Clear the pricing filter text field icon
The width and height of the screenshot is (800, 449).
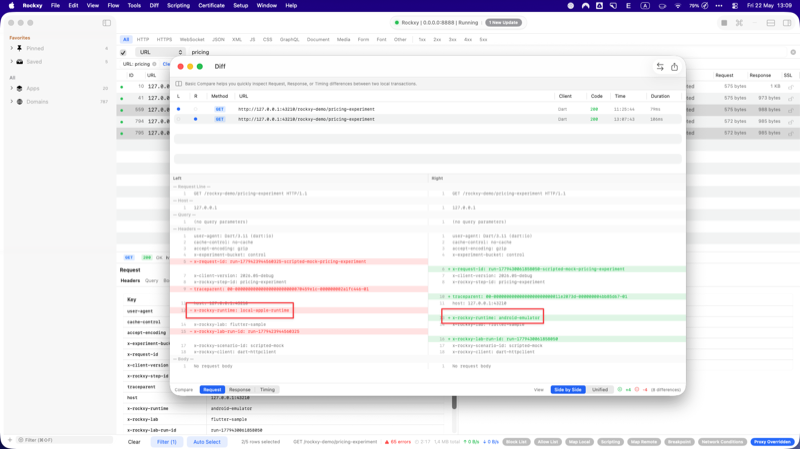coord(793,52)
